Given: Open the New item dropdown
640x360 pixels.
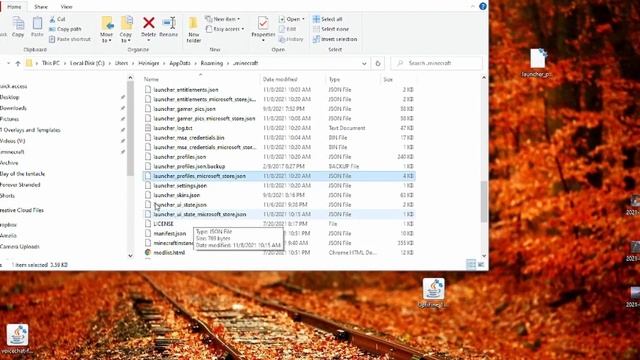Looking at the screenshot, I should (x=223, y=19).
